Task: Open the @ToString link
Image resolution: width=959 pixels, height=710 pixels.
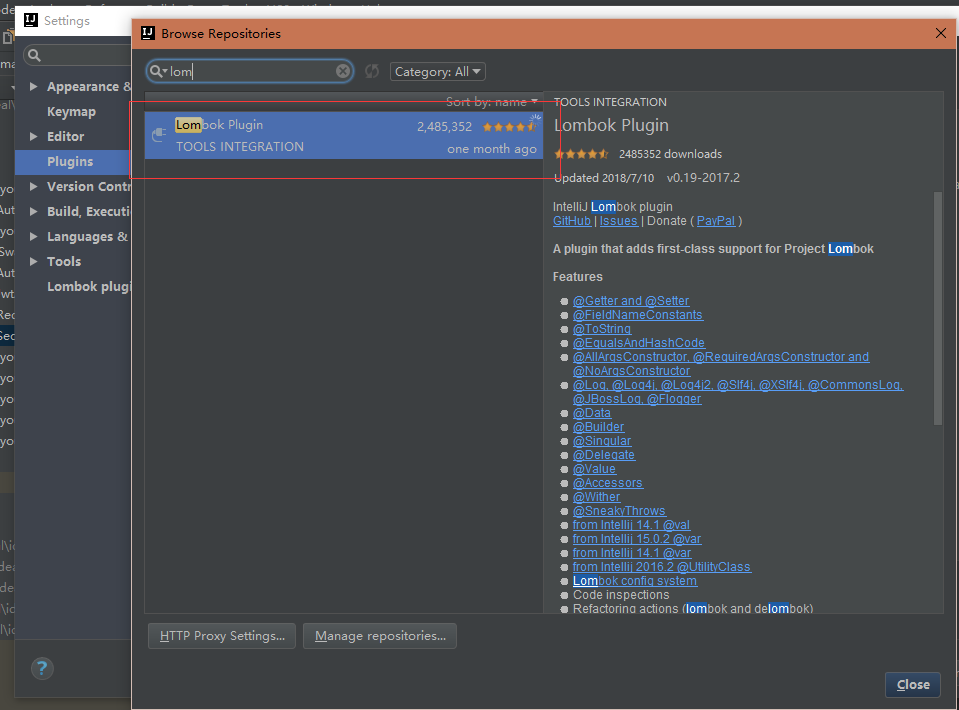Action: tap(602, 329)
